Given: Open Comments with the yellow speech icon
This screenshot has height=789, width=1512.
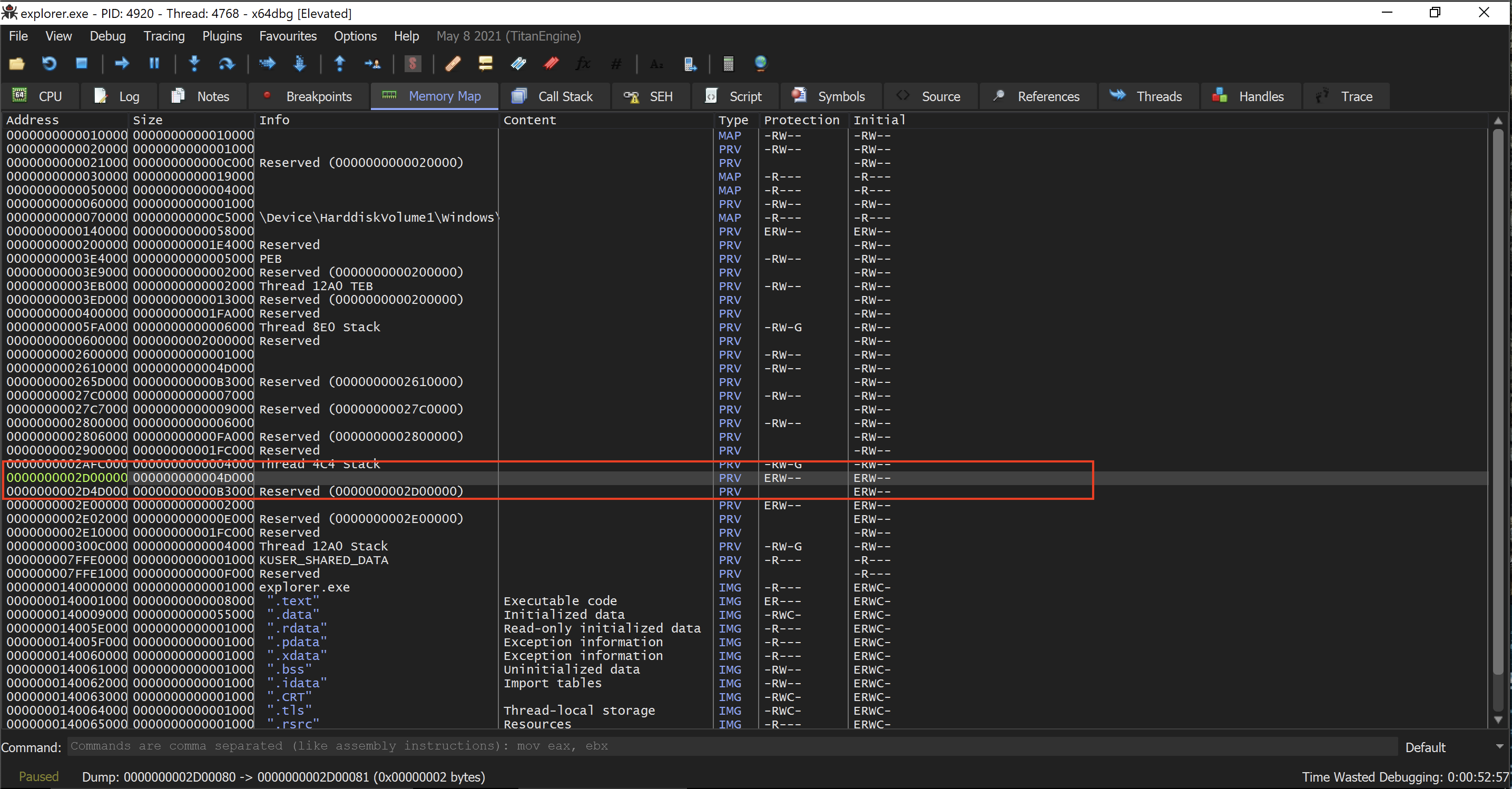Looking at the screenshot, I should tap(485, 63).
